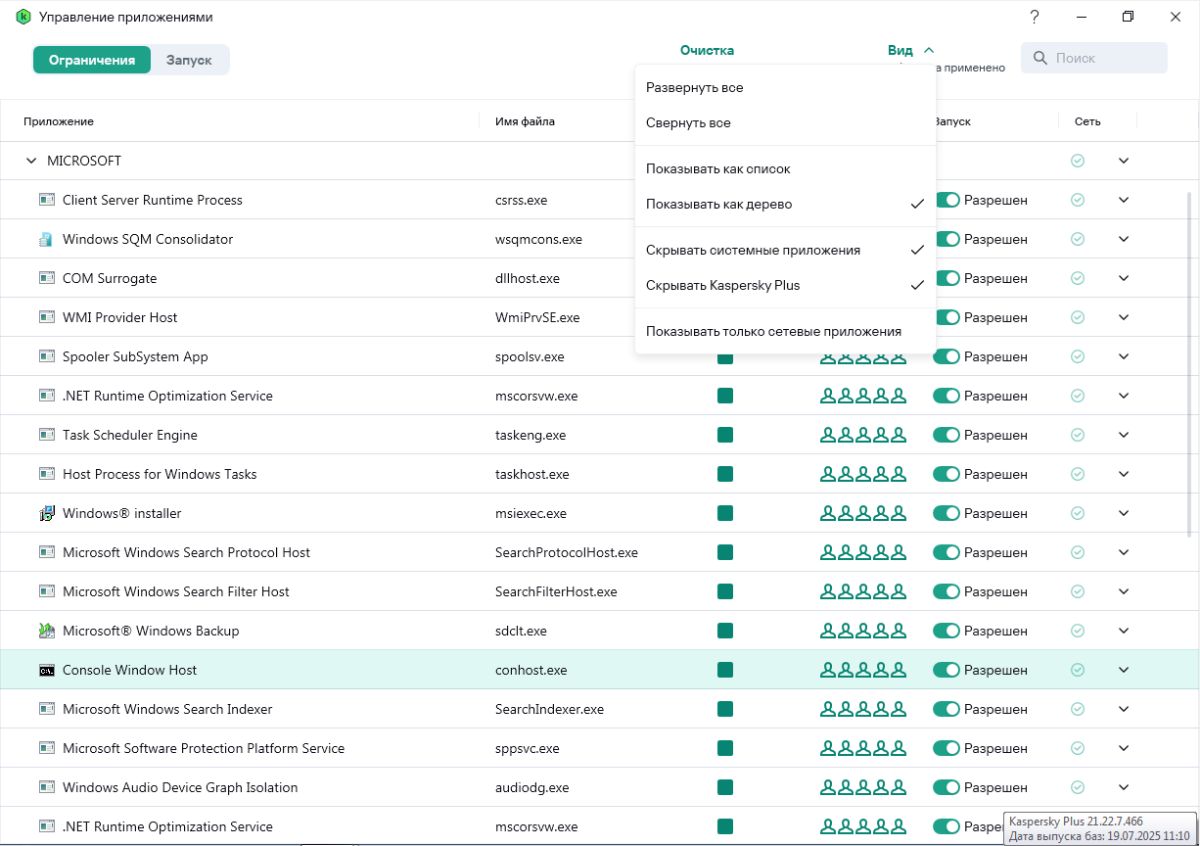The image size is (1200, 846).
Task: Expand the row chevron for Console Window Host
Action: tap(1123, 670)
